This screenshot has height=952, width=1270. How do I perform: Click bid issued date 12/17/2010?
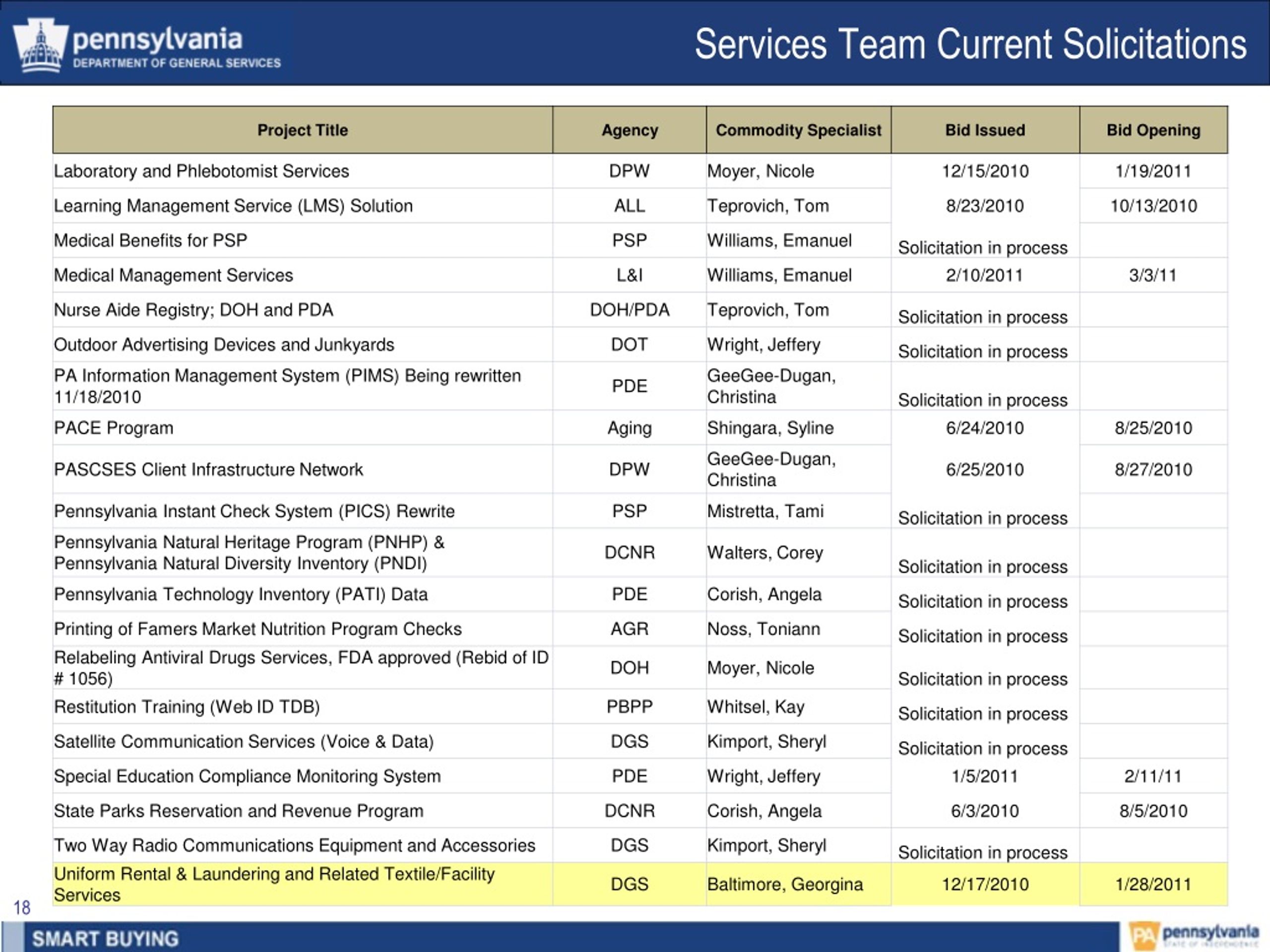coord(985,884)
